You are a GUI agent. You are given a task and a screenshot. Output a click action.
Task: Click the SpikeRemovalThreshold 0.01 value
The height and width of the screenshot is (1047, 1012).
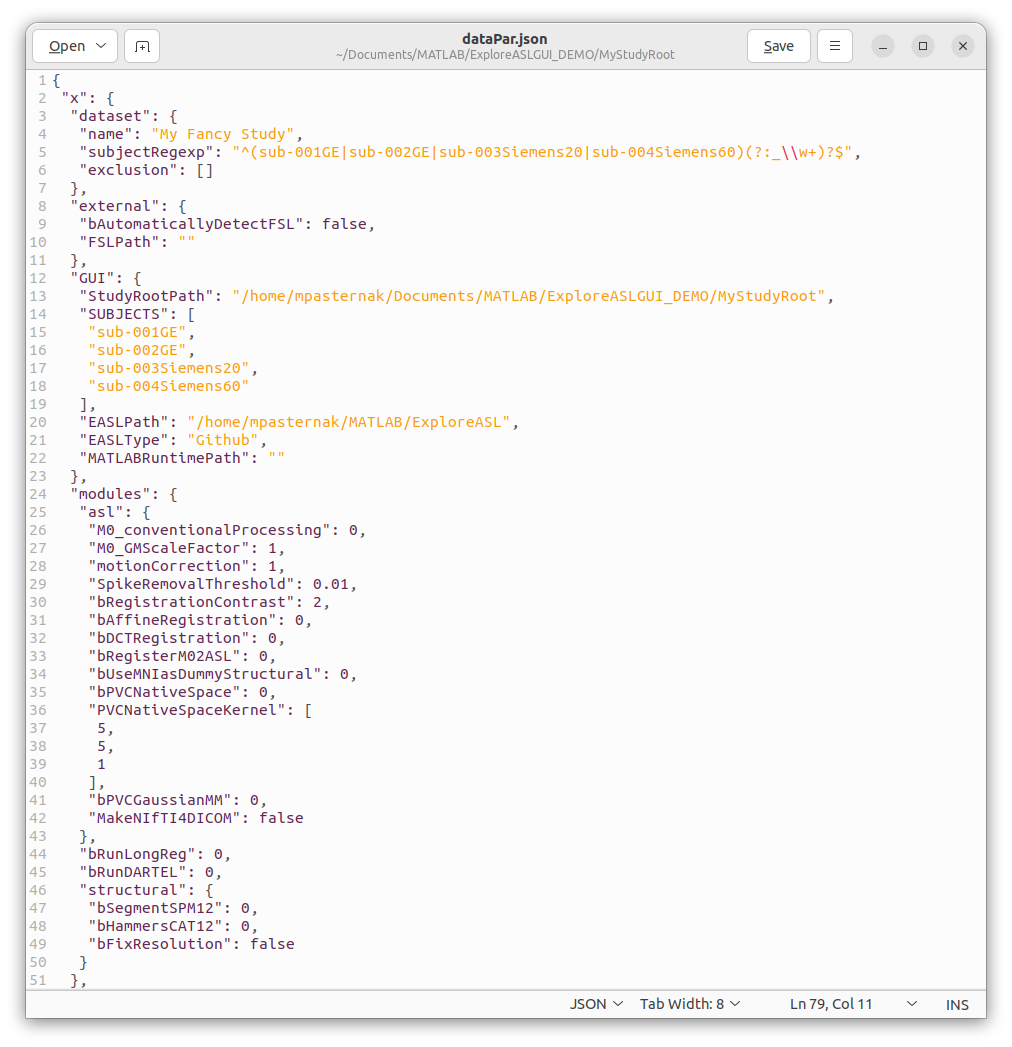click(331, 585)
